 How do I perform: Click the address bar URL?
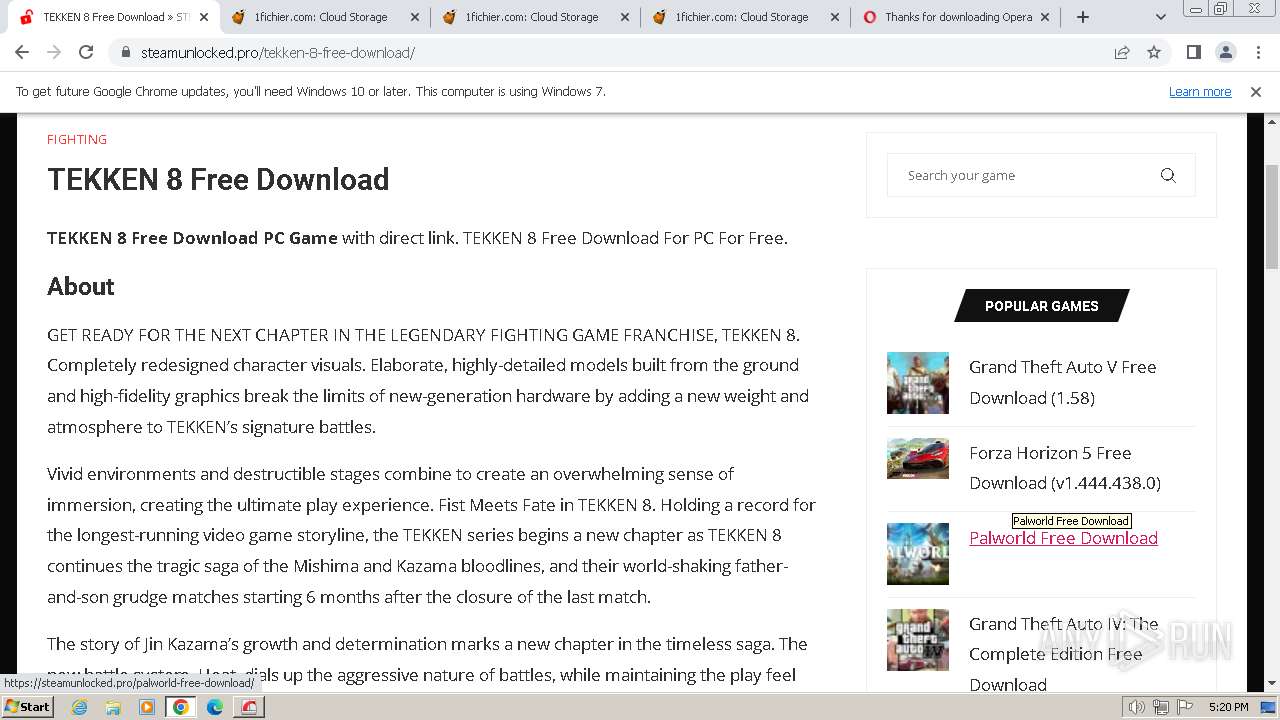278,53
